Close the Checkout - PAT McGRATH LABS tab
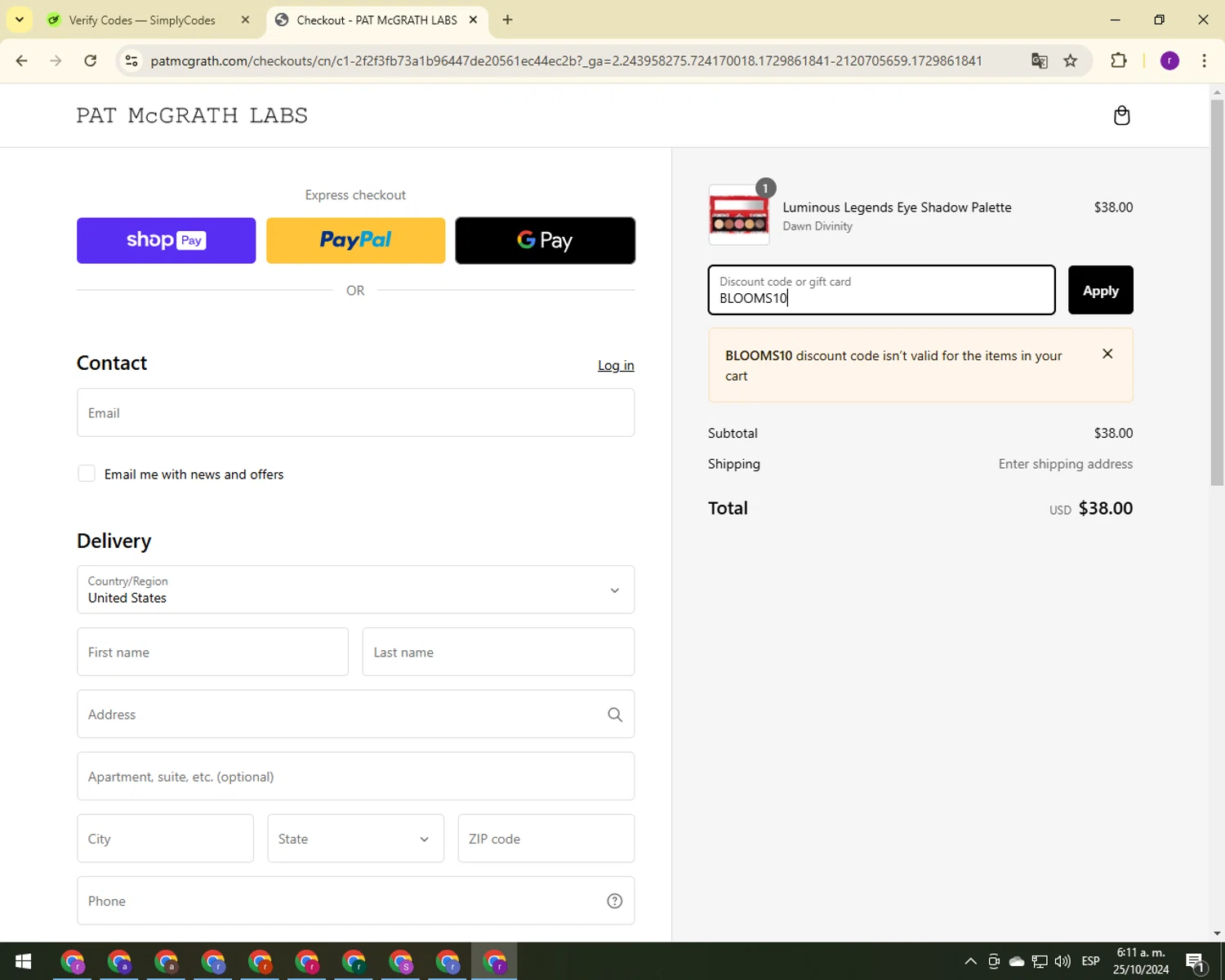Image resolution: width=1225 pixels, height=980 pixels. click(473, 20)
